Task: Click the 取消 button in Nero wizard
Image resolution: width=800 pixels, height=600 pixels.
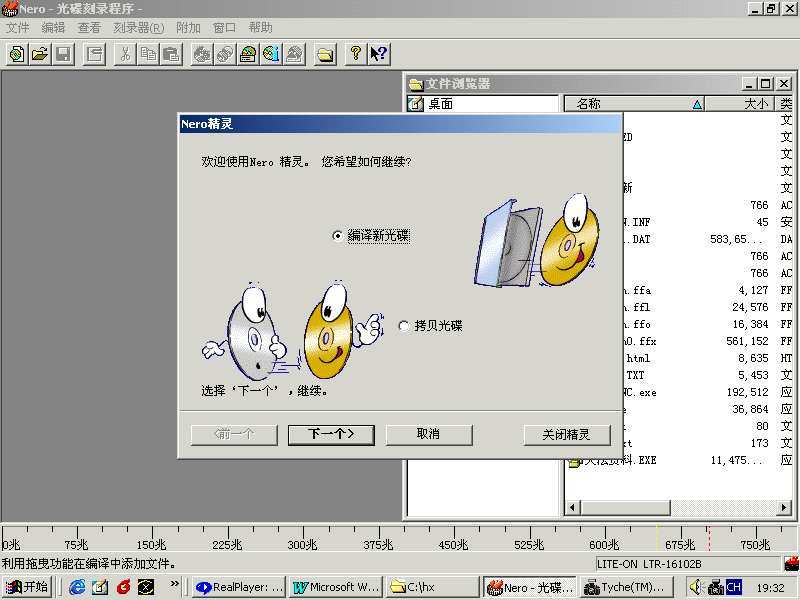Action: 428,434
